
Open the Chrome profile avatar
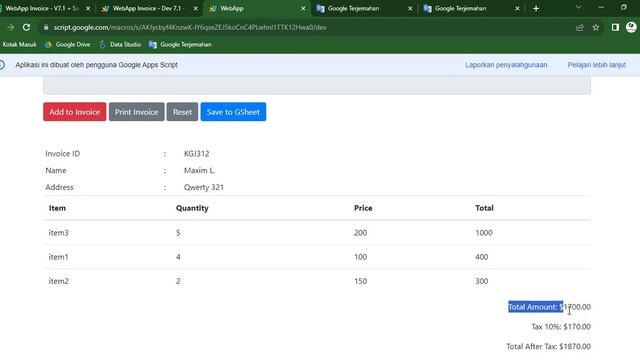631,27
